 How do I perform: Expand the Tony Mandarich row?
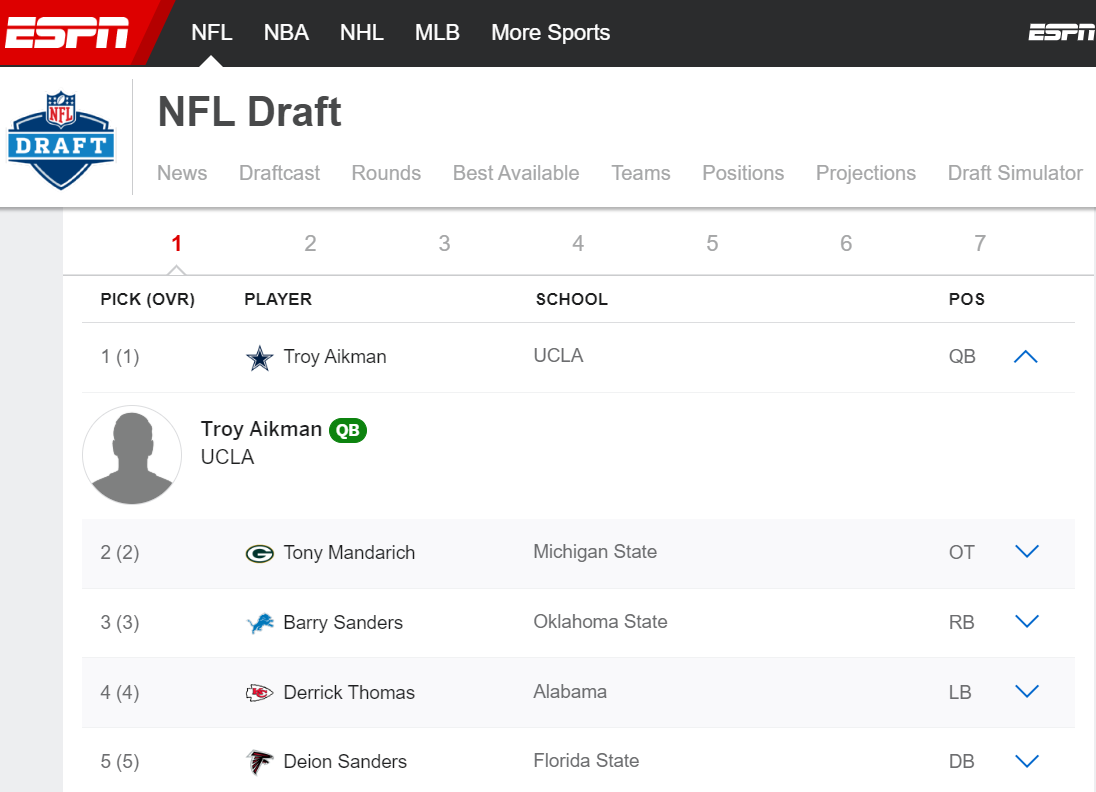click(1026, 552)
